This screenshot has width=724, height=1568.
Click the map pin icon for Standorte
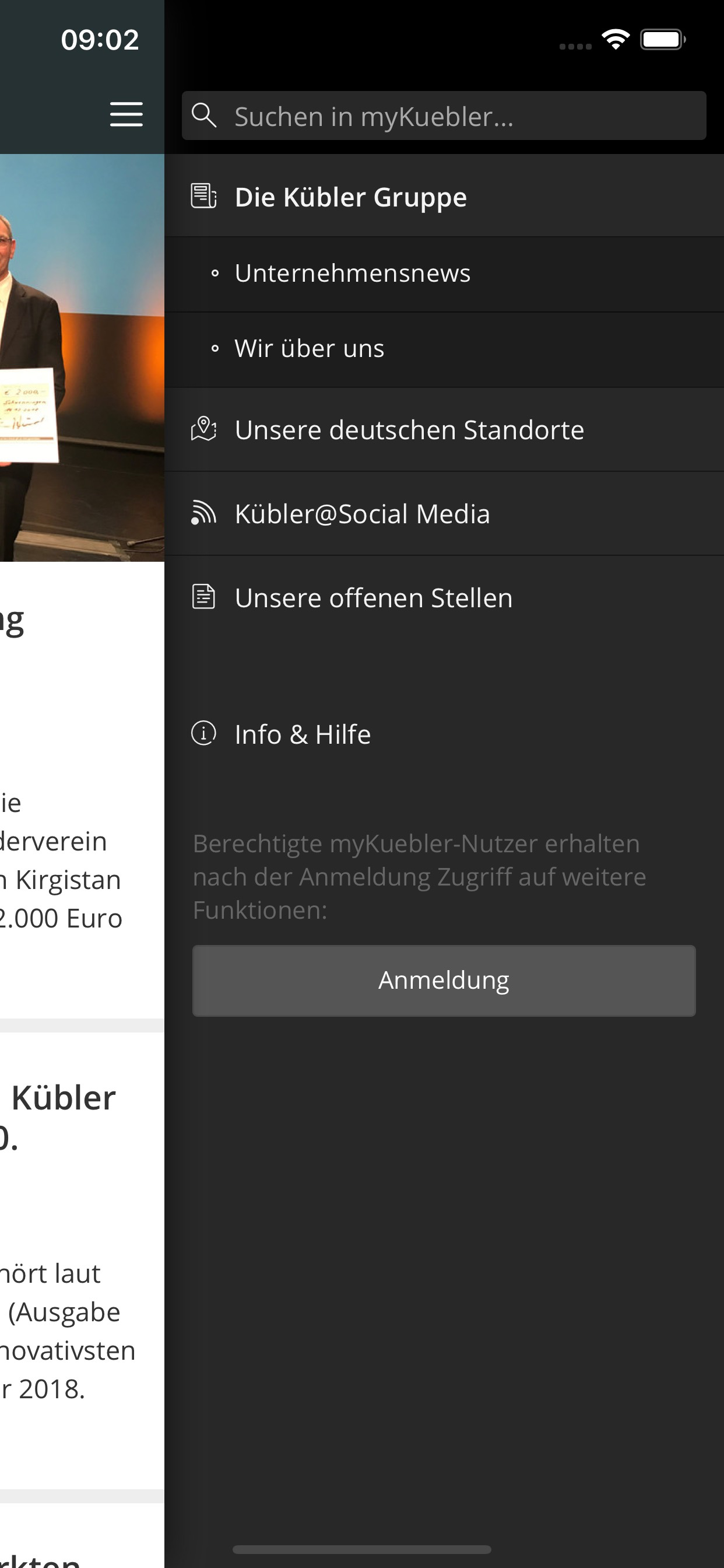coord(204,429)
